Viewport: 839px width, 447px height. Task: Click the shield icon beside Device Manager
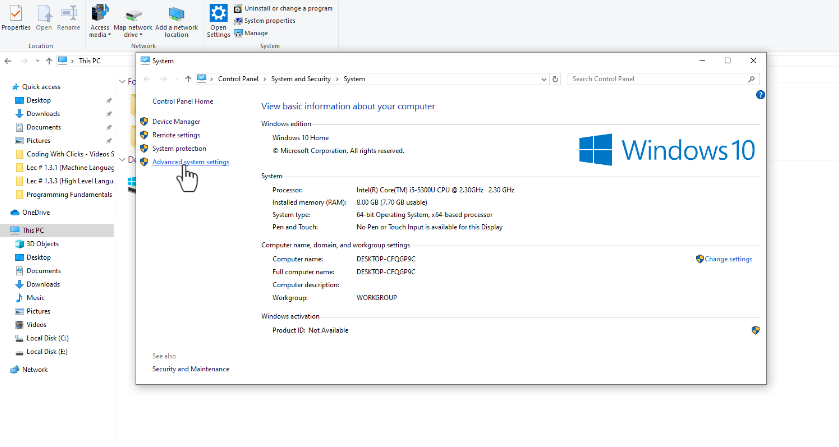tap(144, 122)
